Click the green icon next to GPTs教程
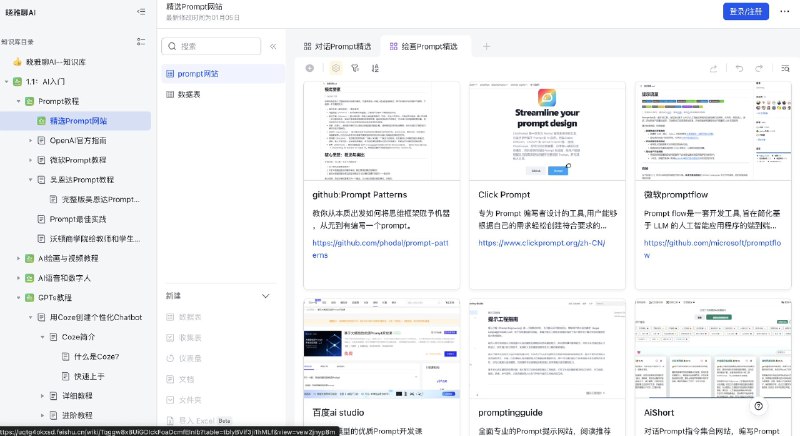The width and height of the screenshot is (800, 436). click(30, 298)
